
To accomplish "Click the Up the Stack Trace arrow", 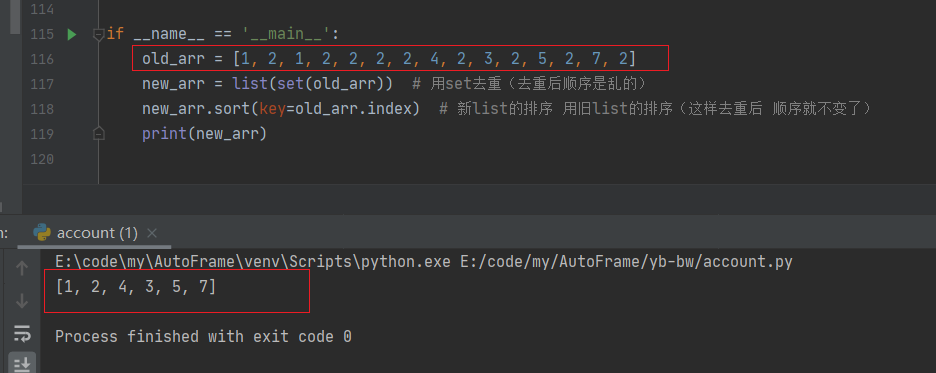I will pos(22,269).
